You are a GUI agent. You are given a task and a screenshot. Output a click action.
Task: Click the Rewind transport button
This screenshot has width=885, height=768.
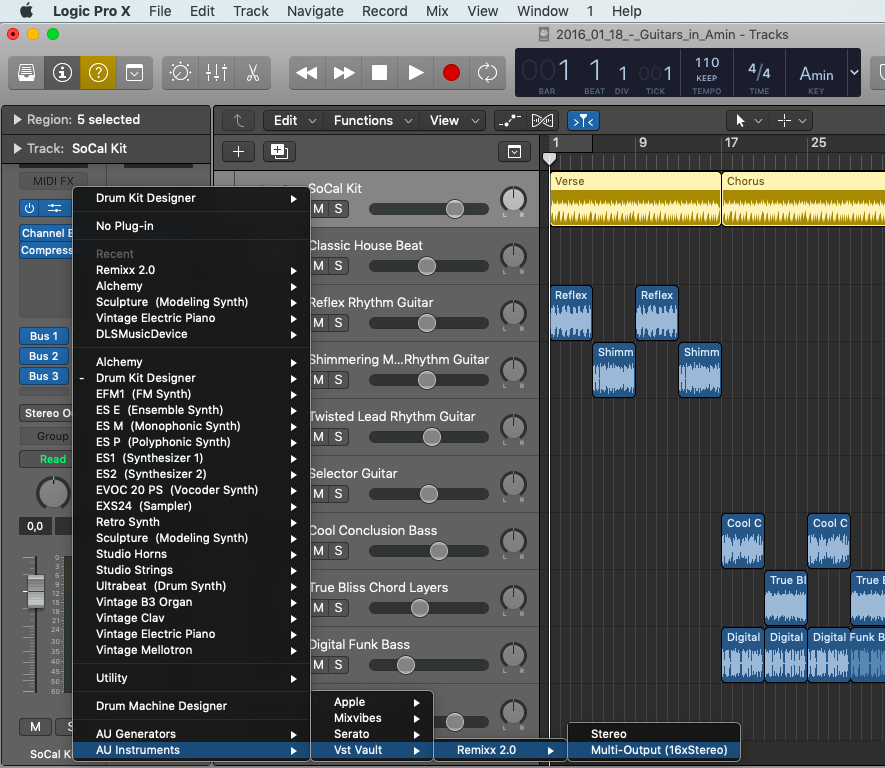coord(307,73)
